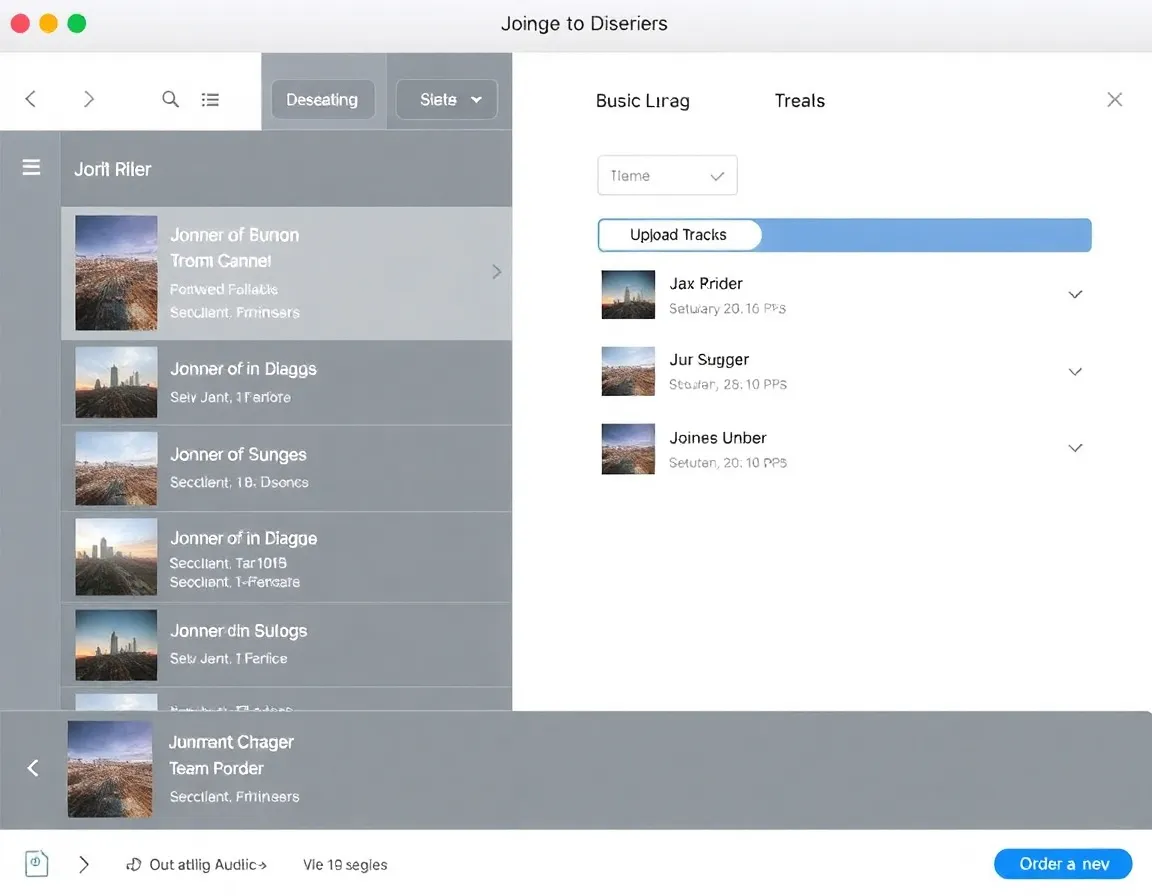Open the Siete dropdown in the toolbar
Viewport: 1152px width, 896px height.
click(446, 99)
